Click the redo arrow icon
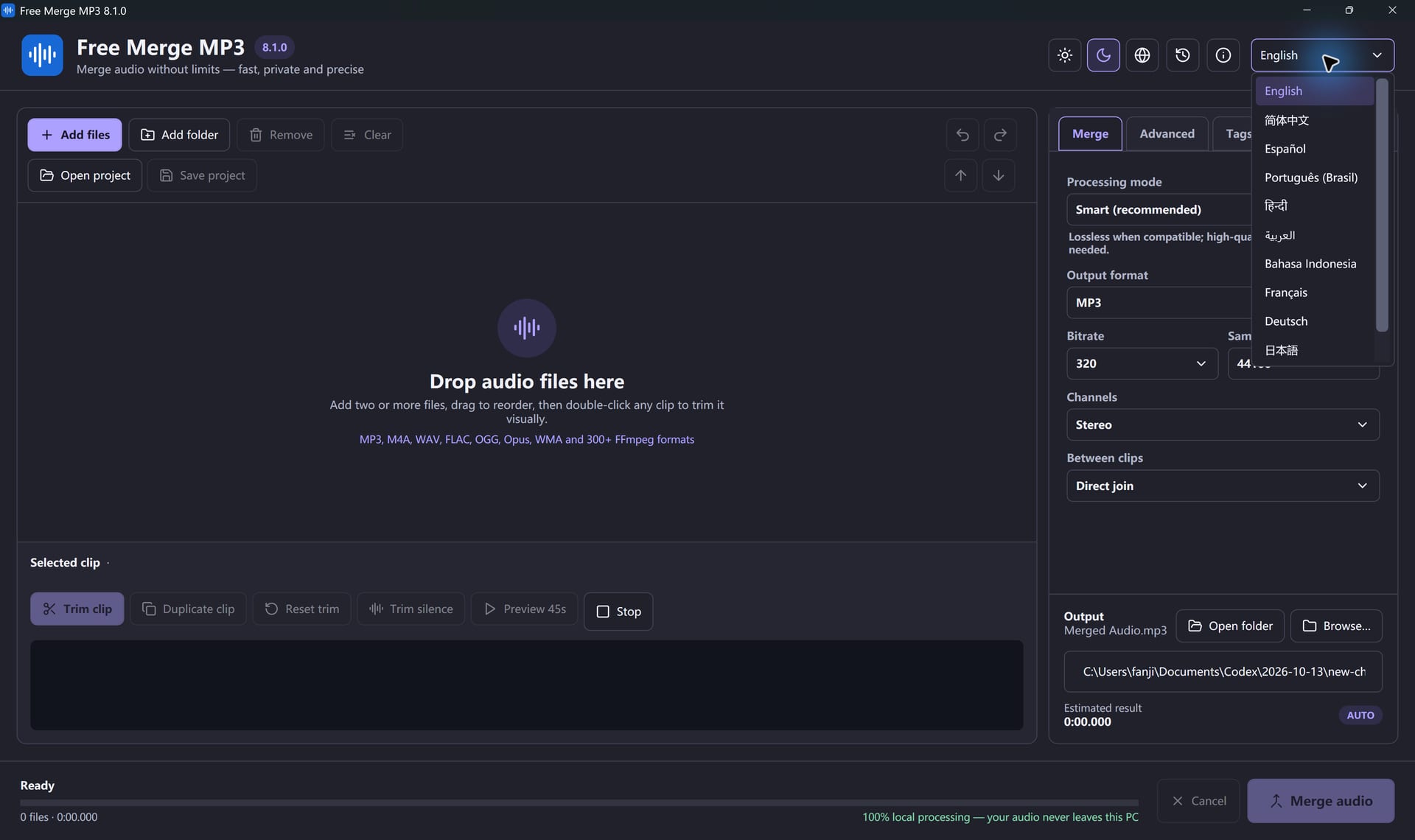Image resolution: width=1415 pixels, height=840 pixels. tap(1000, 135)
